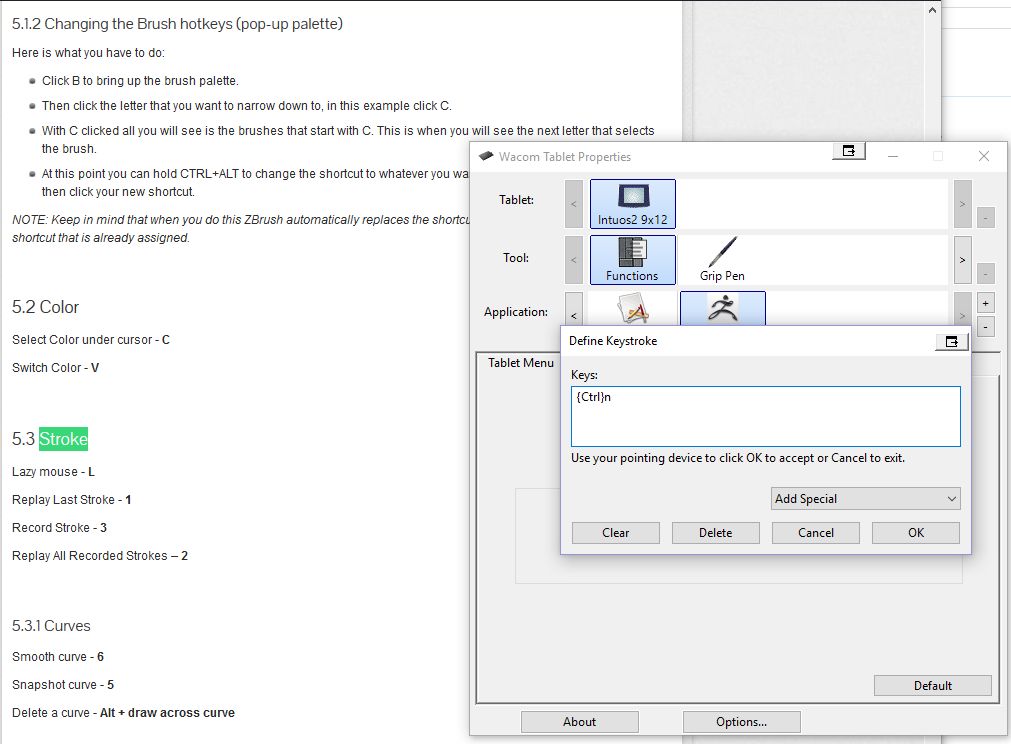Select the All Other application icon

click(633, 308)
